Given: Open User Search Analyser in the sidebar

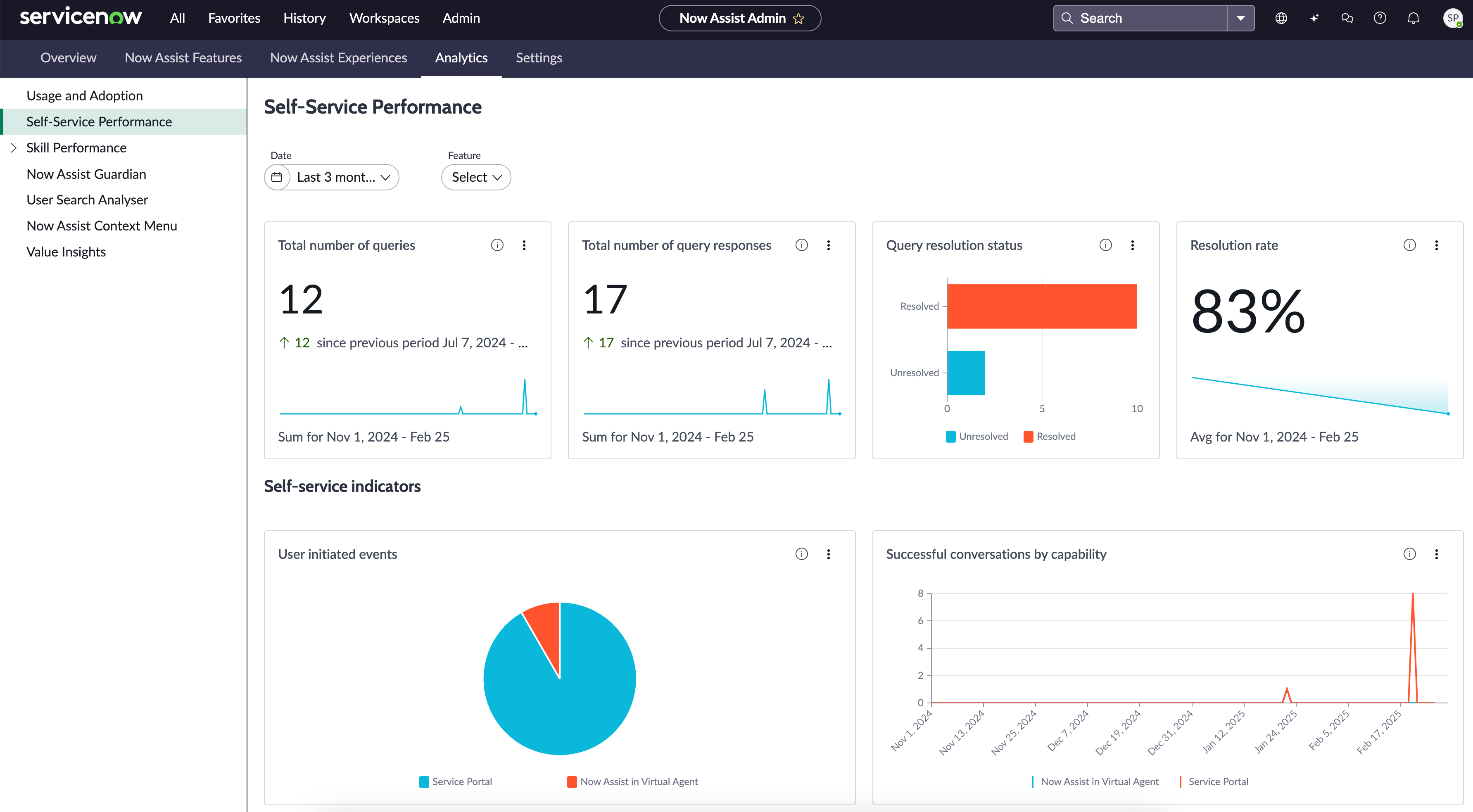Looking at the screenshot, I should [87, 199].
